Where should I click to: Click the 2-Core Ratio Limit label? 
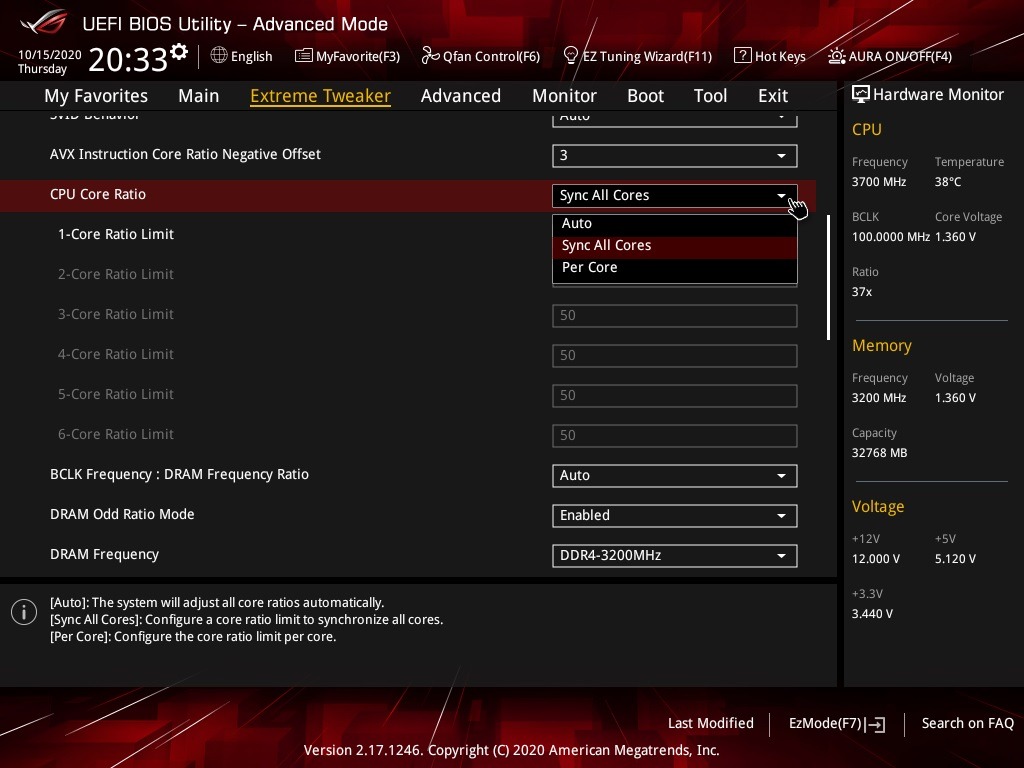(x=116, y=274)
